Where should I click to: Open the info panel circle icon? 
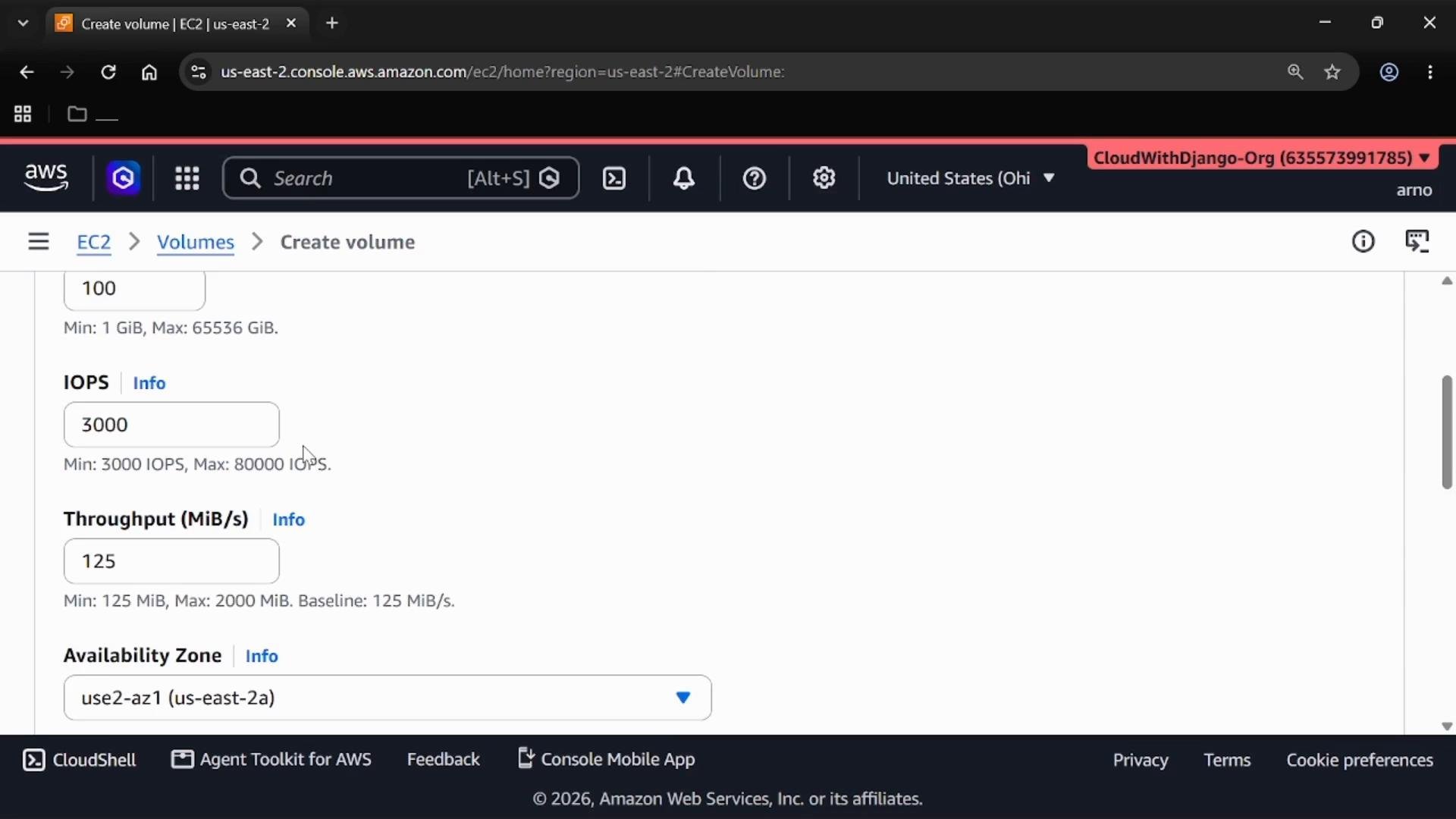point(1363,241)
